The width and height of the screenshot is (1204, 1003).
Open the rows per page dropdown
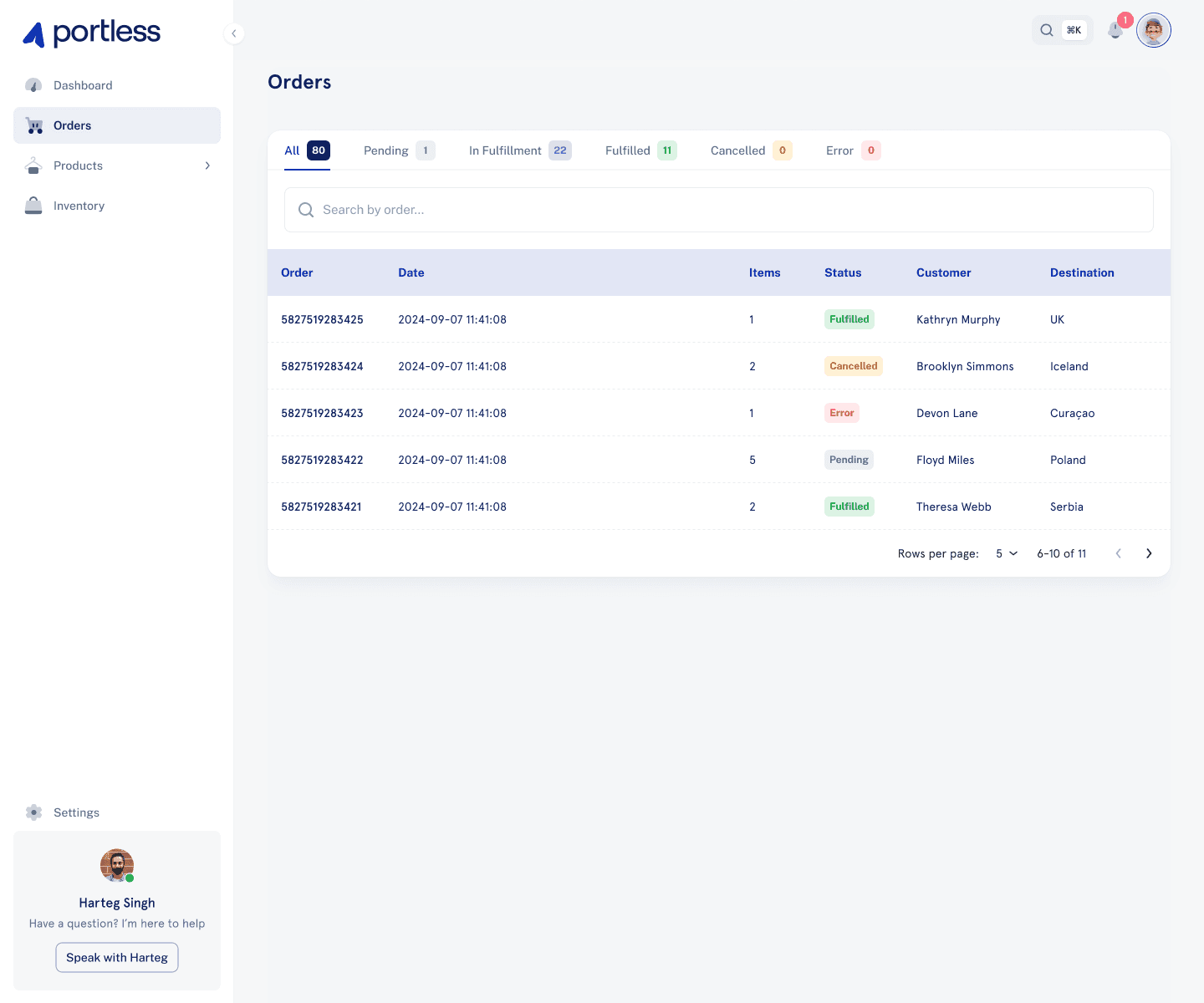1007,553
